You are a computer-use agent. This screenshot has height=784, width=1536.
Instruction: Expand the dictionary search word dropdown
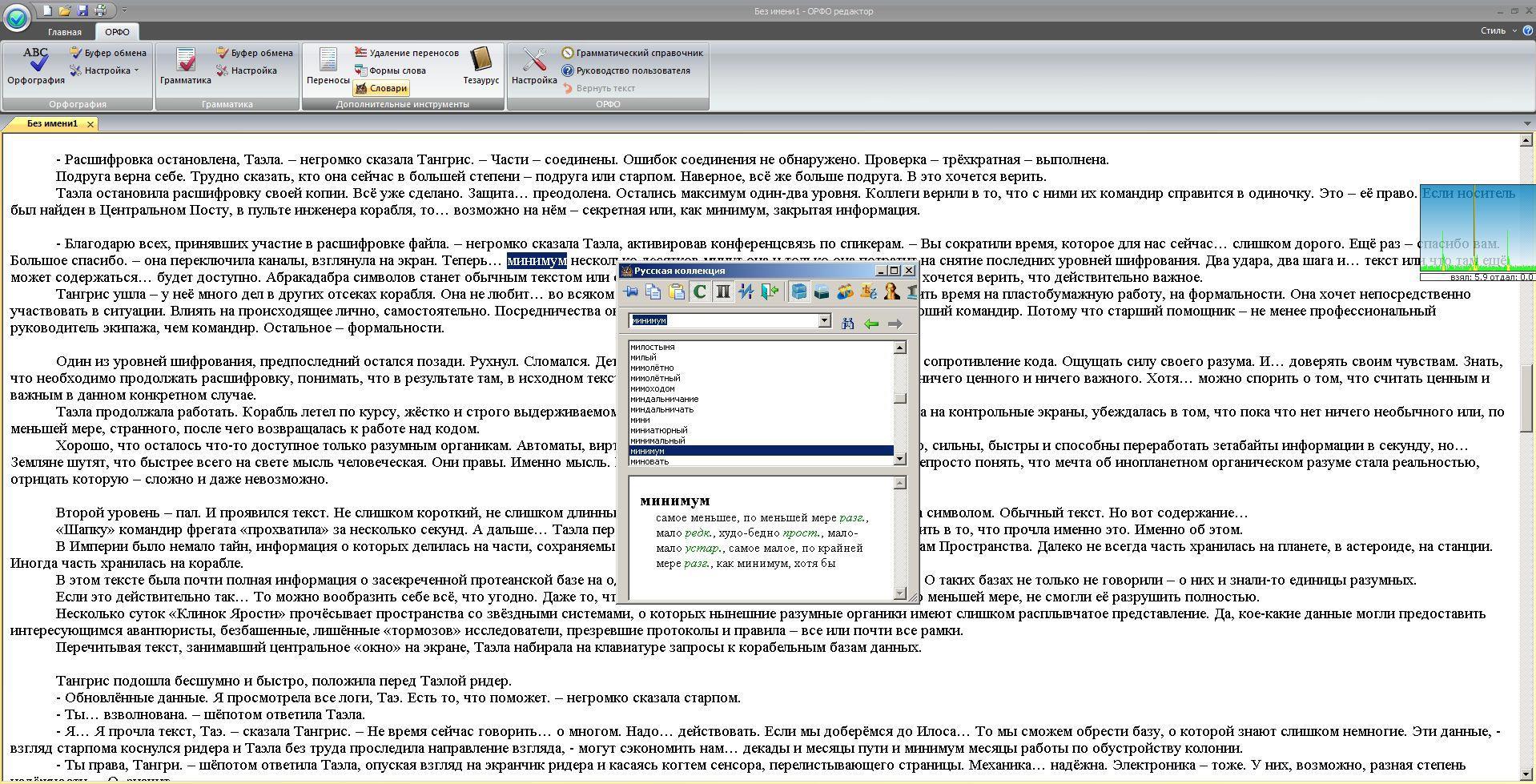coord(824,321)
